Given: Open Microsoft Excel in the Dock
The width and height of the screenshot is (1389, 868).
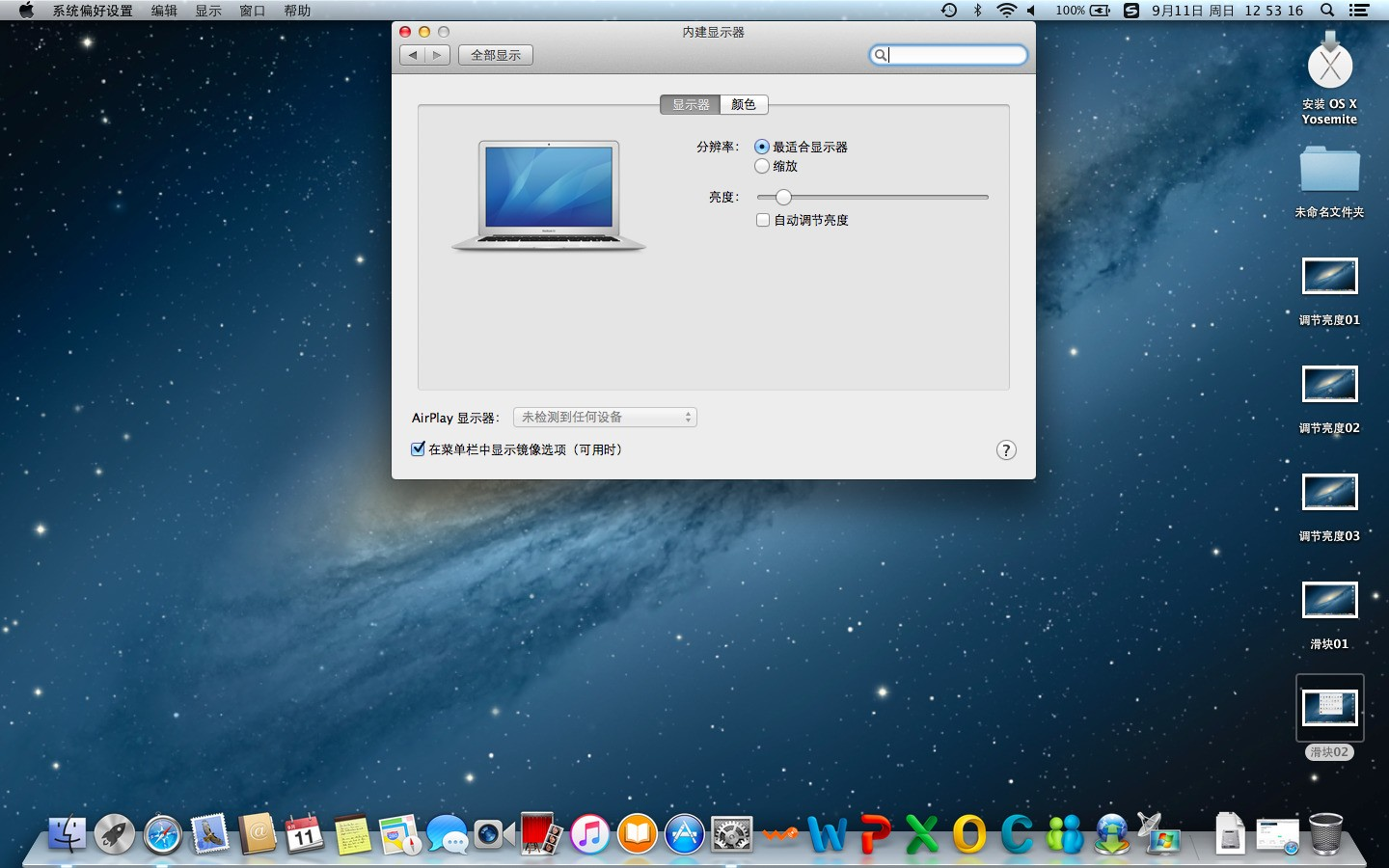Looking at the screenshot, I should [920, 834].
